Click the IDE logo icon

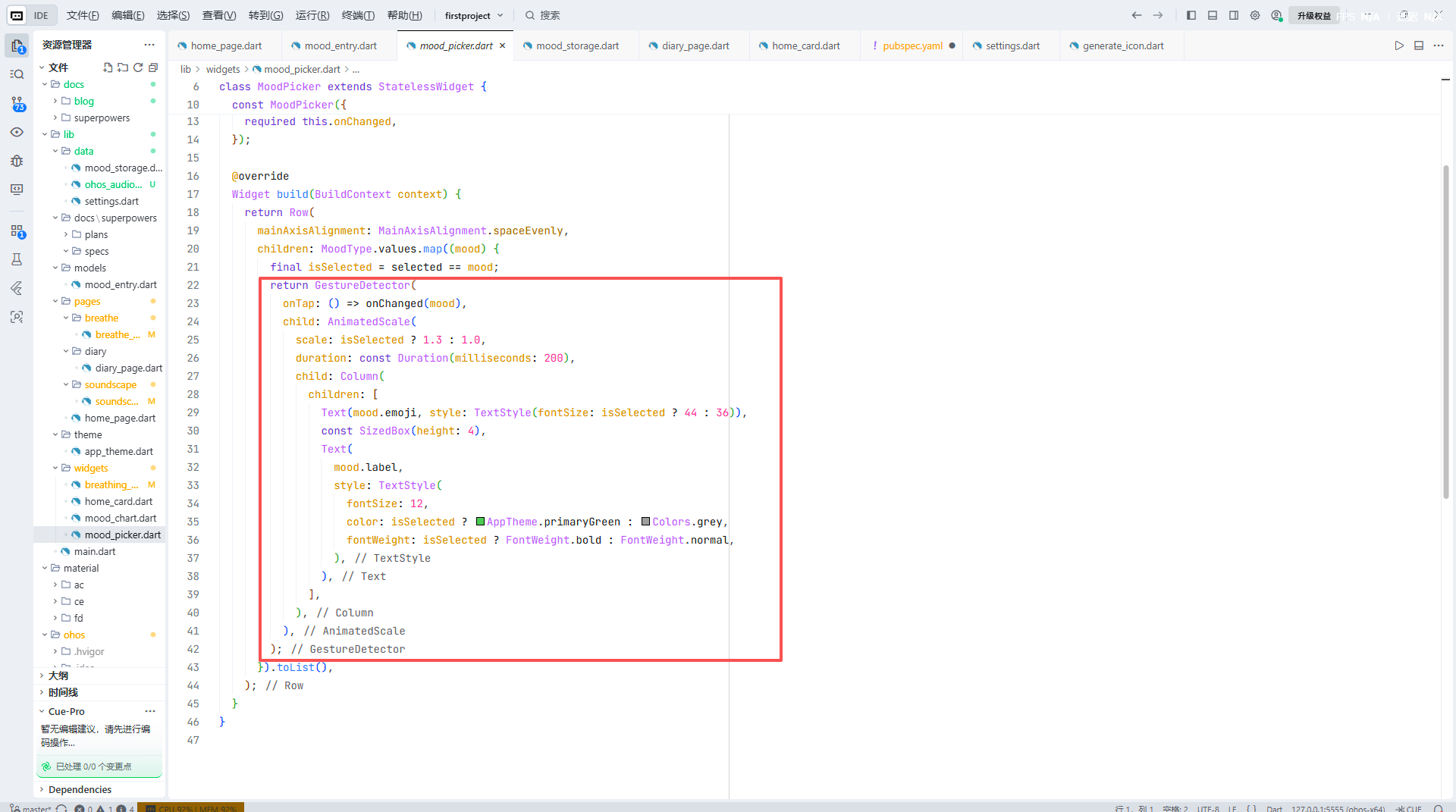(x=17, y=15)
